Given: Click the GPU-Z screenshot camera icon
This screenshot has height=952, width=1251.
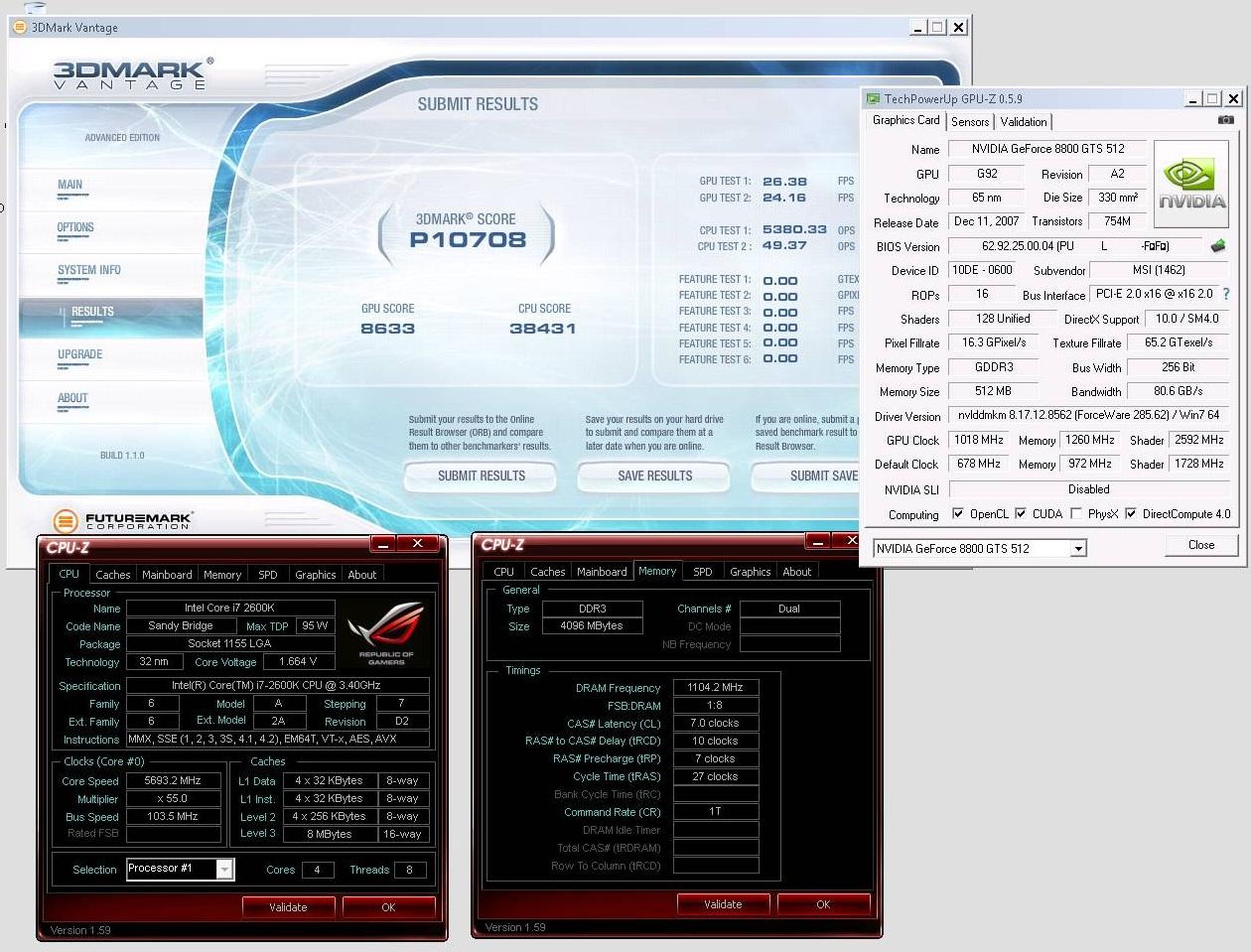Looking at the screenshot, I should (x=1225, y=120).
